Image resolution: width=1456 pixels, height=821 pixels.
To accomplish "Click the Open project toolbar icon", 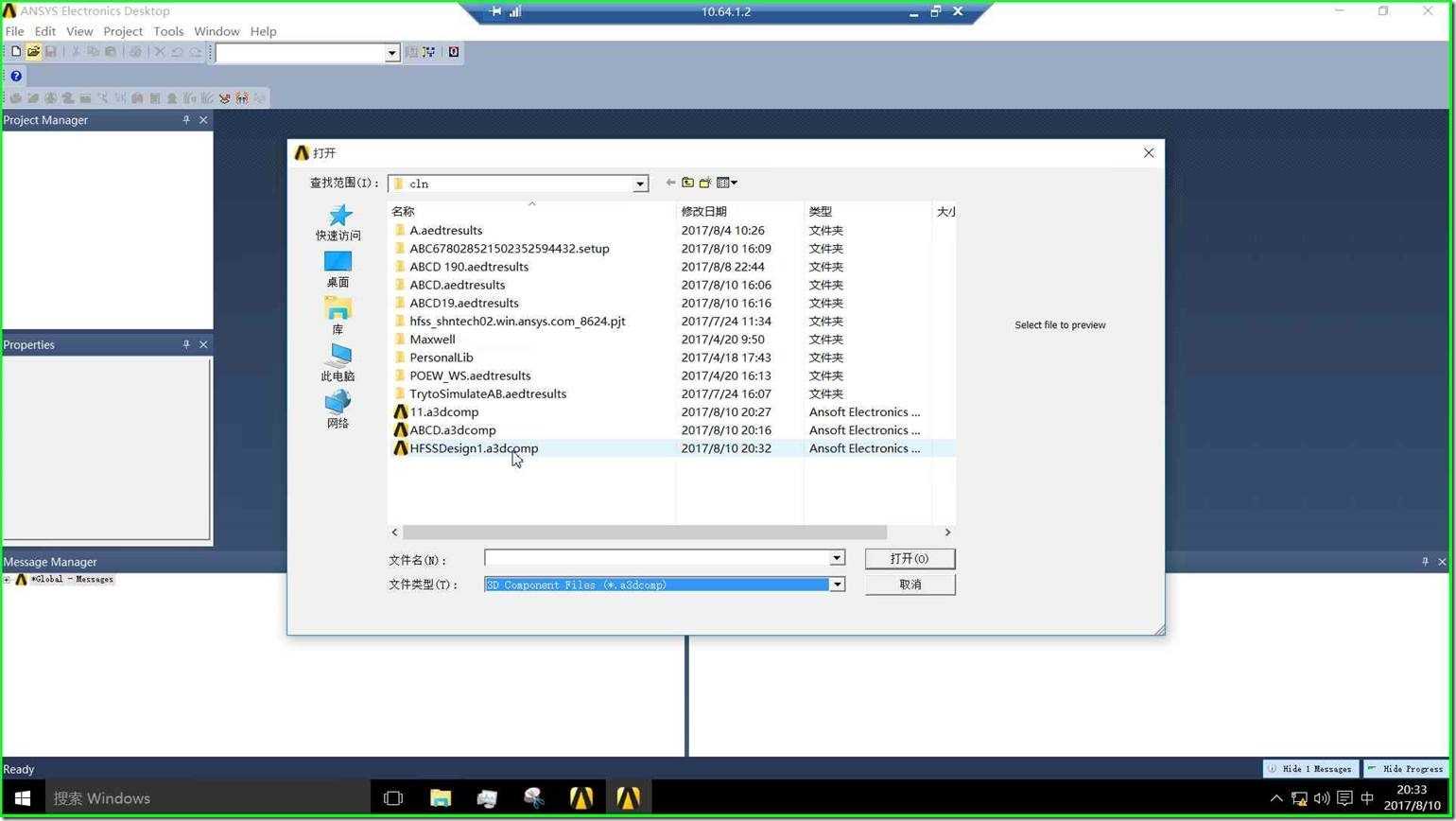I will click(x=33, y=52).
